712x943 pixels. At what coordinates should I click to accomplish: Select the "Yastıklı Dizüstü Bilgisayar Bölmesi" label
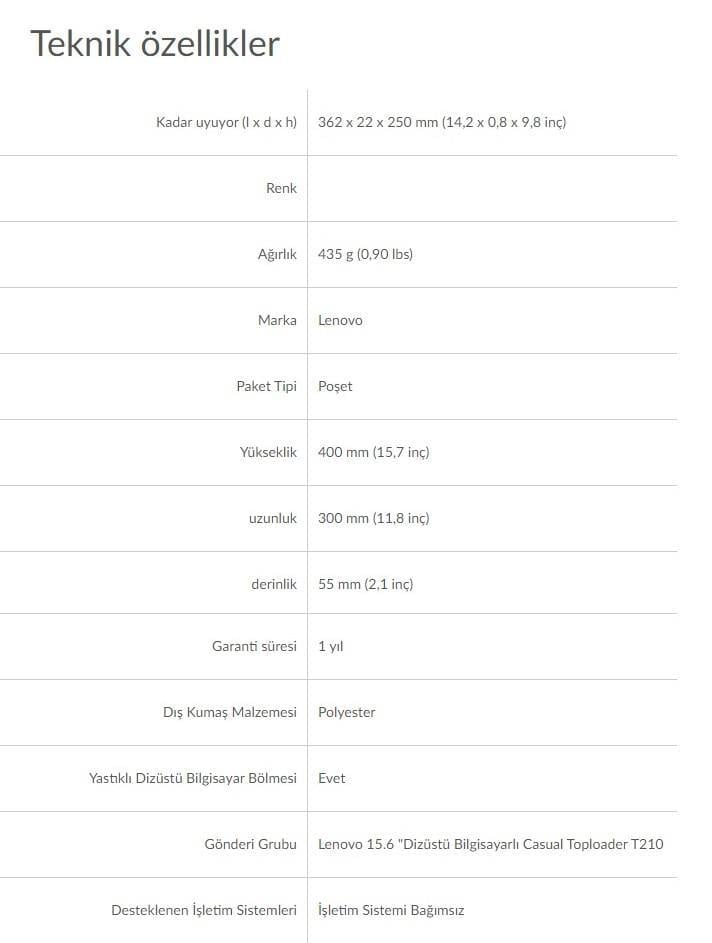193,778
